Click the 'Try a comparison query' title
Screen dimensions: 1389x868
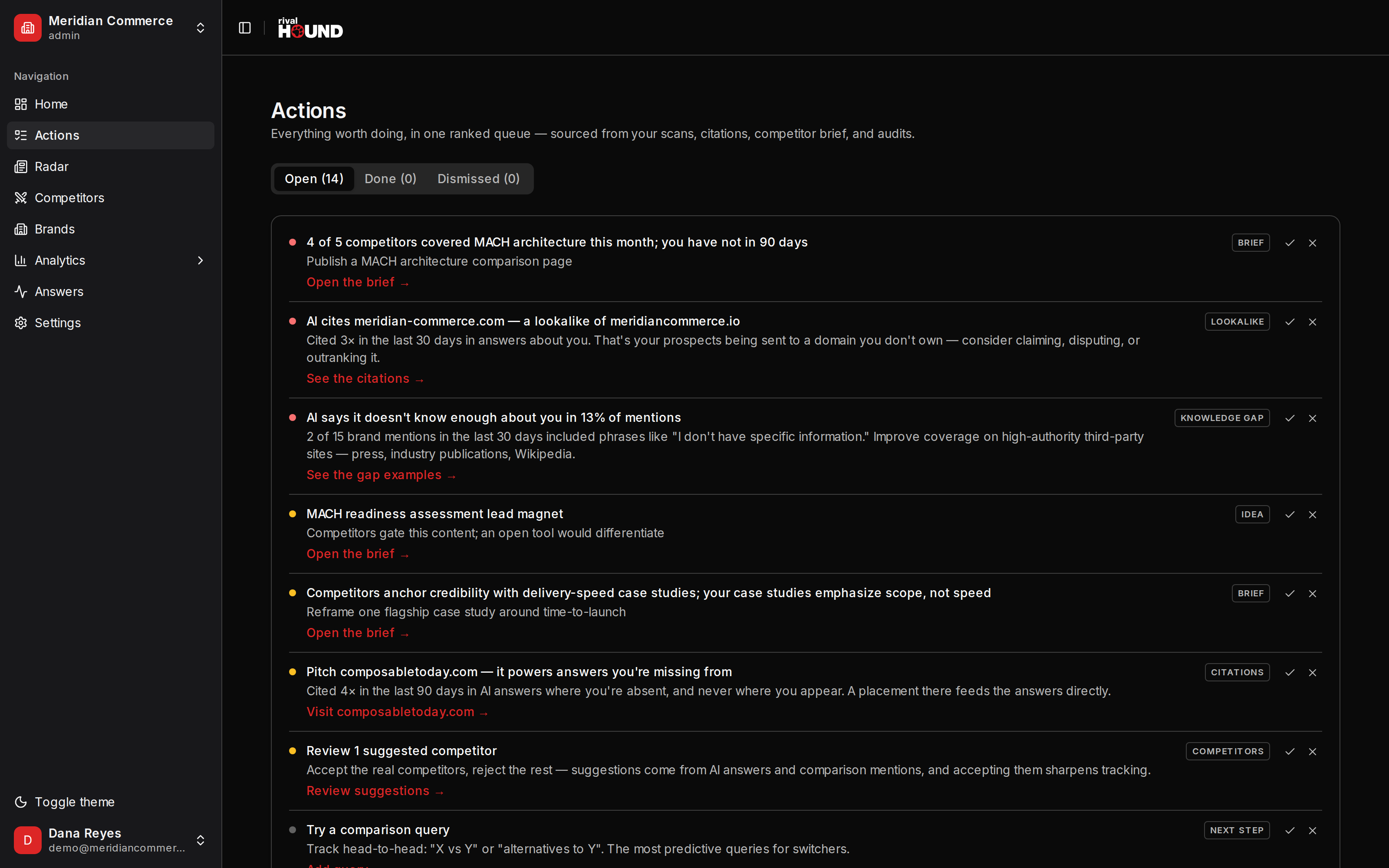pos(378,830)
